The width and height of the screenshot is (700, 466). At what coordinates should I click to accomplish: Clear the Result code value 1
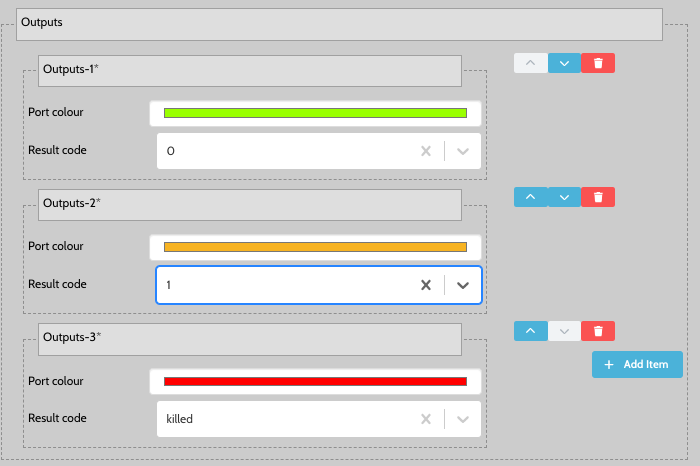click(425, 285)
